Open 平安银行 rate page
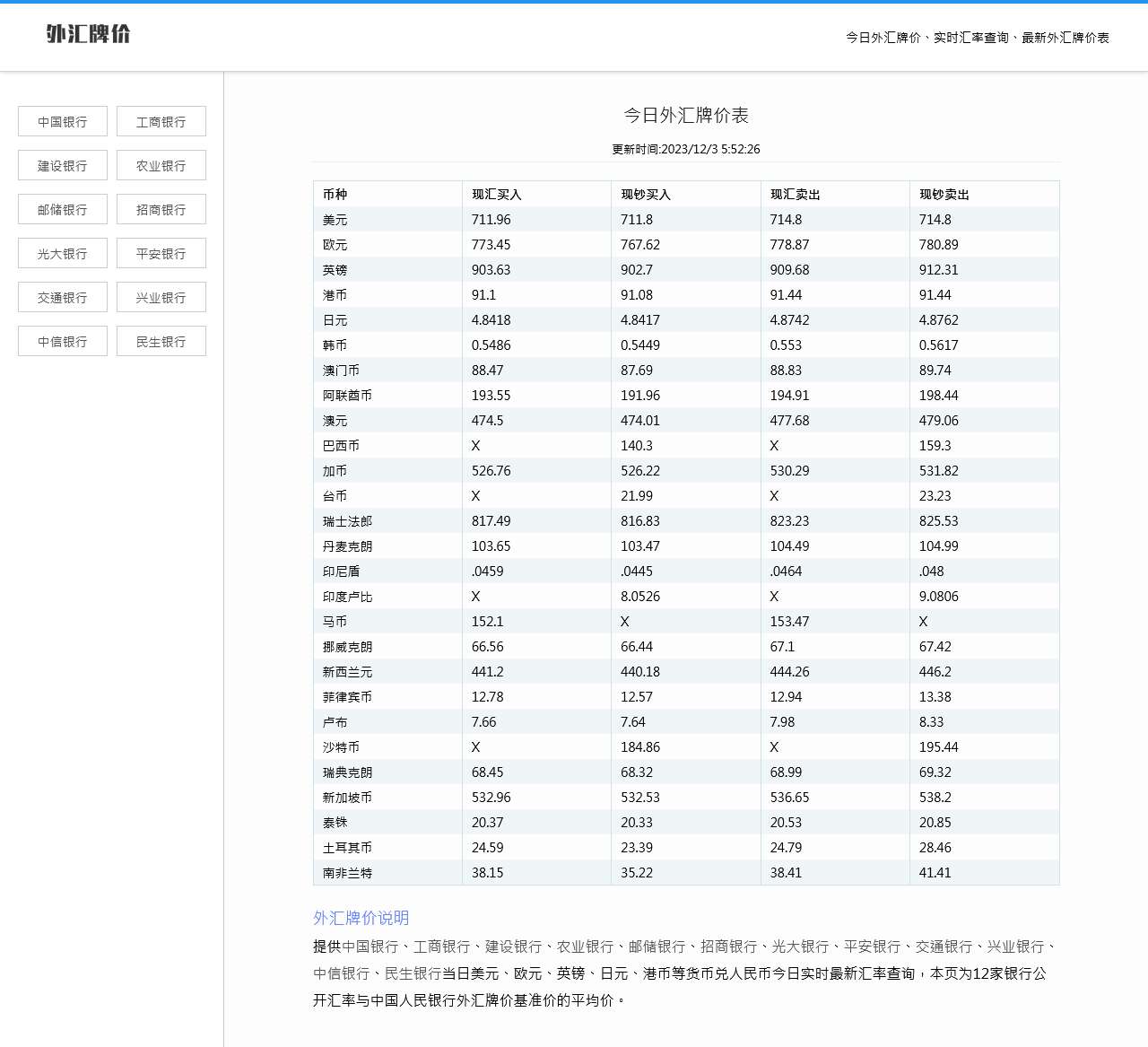 click(x=161, y=252)
